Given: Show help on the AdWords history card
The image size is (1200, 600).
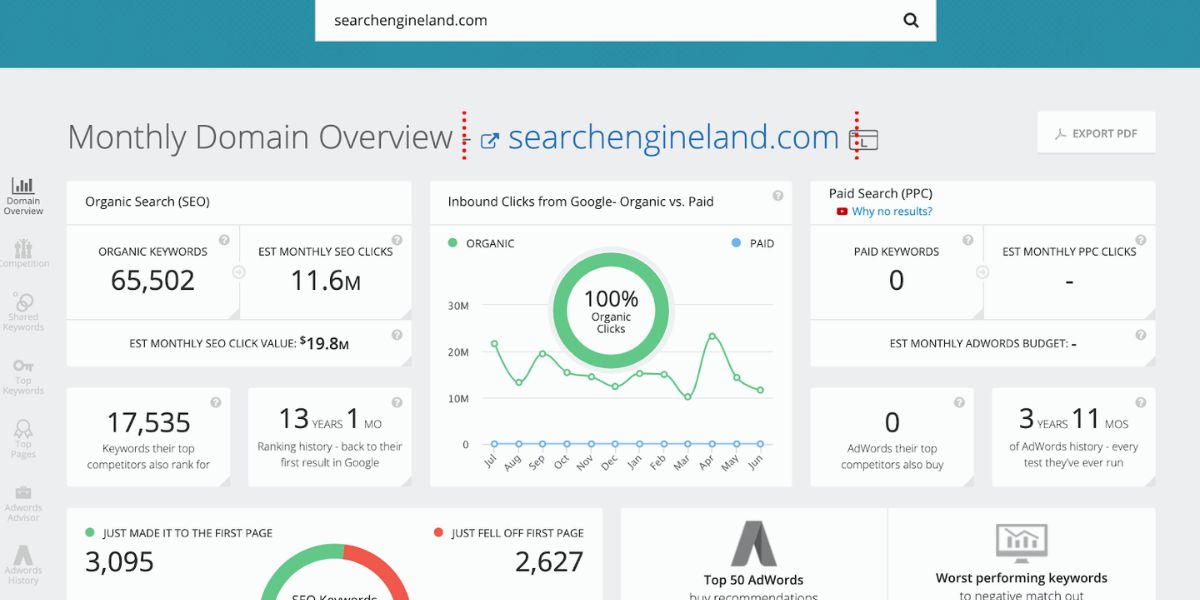Looking at the screenshot, I should [x=1141, y=402].
